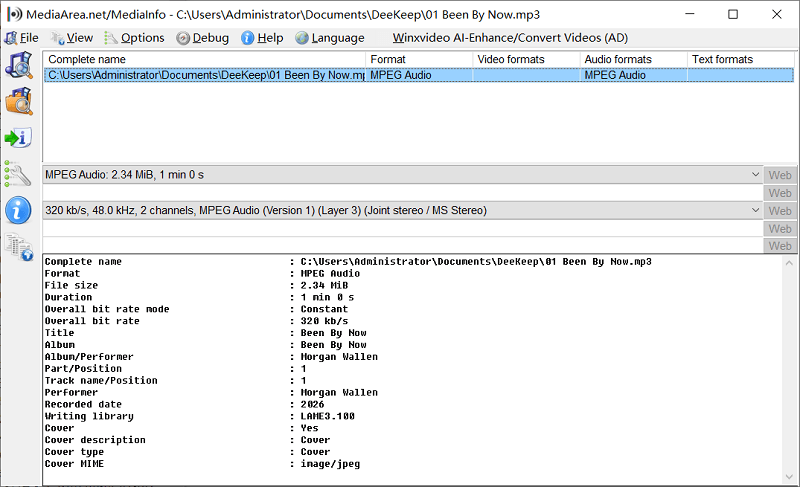This screenshot has height=487, width=800.
Task: Click the Title value Been By Now
Action: pos(333,333)
